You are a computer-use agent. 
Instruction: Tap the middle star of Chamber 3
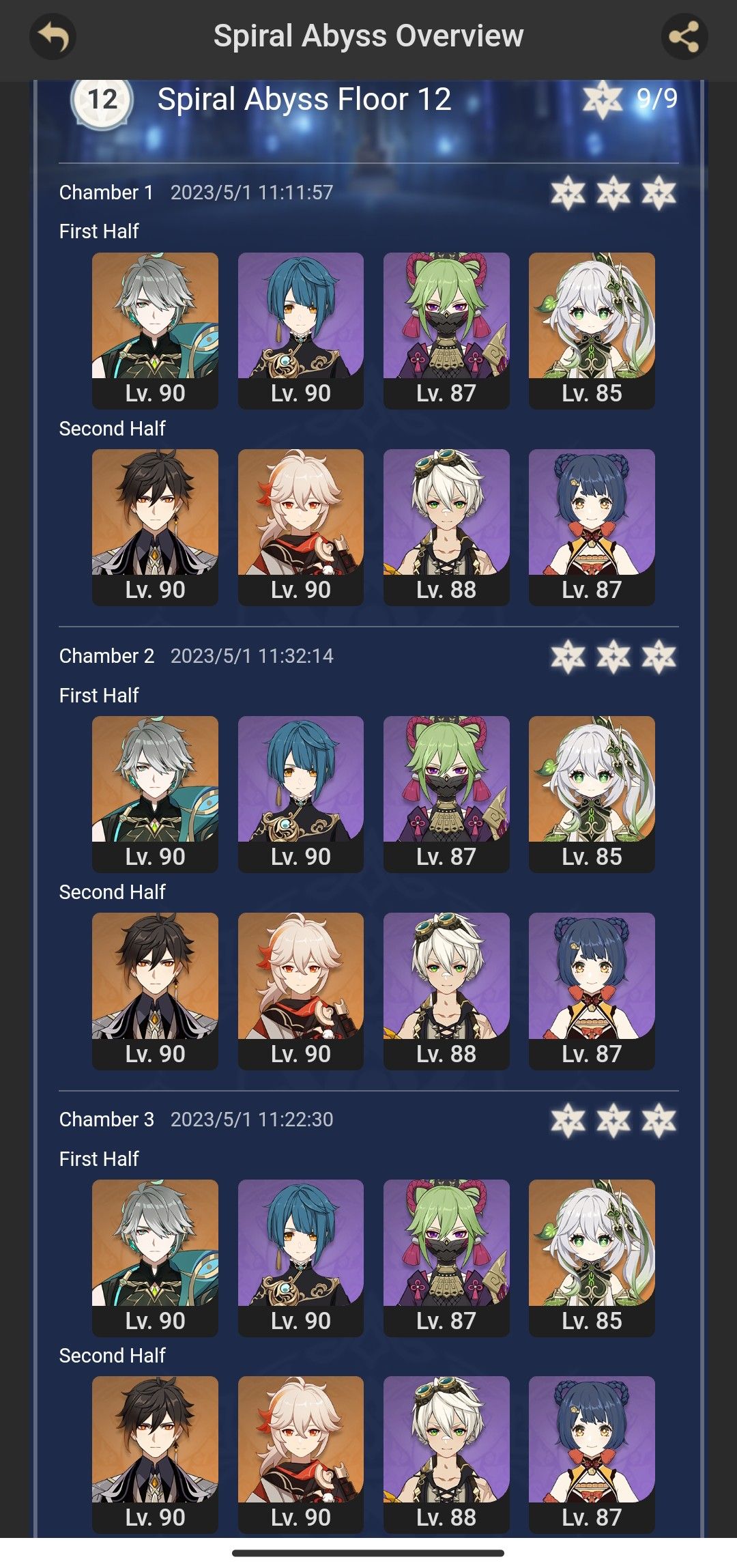[613, 1120]
